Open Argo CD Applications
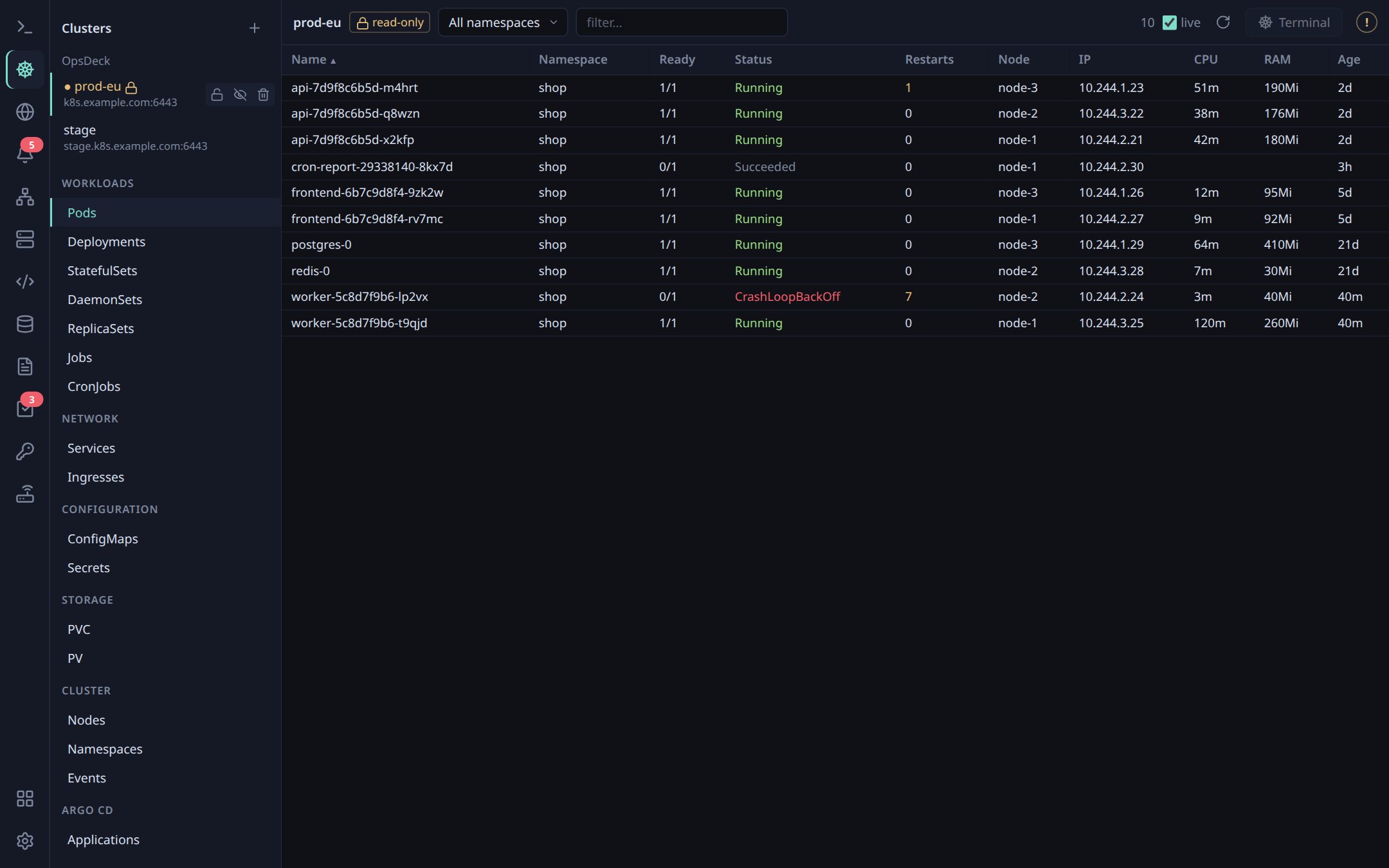The height and width of the screenshot is (868, 1389). (x=165, y=840)
